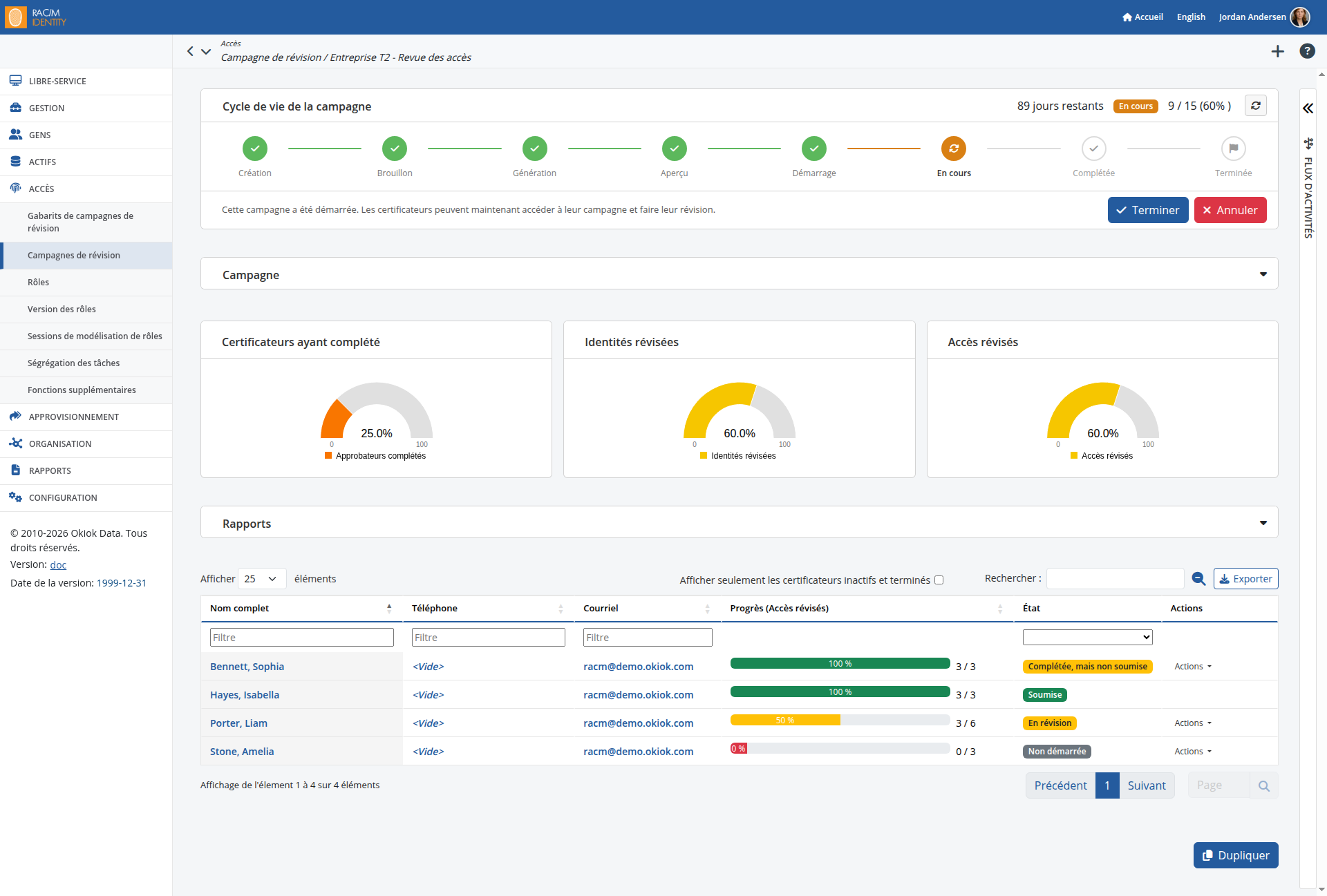The image size is (1327, 896).
Task: Expand the activity flow panel chevrons
Action: click(1308, 108)
